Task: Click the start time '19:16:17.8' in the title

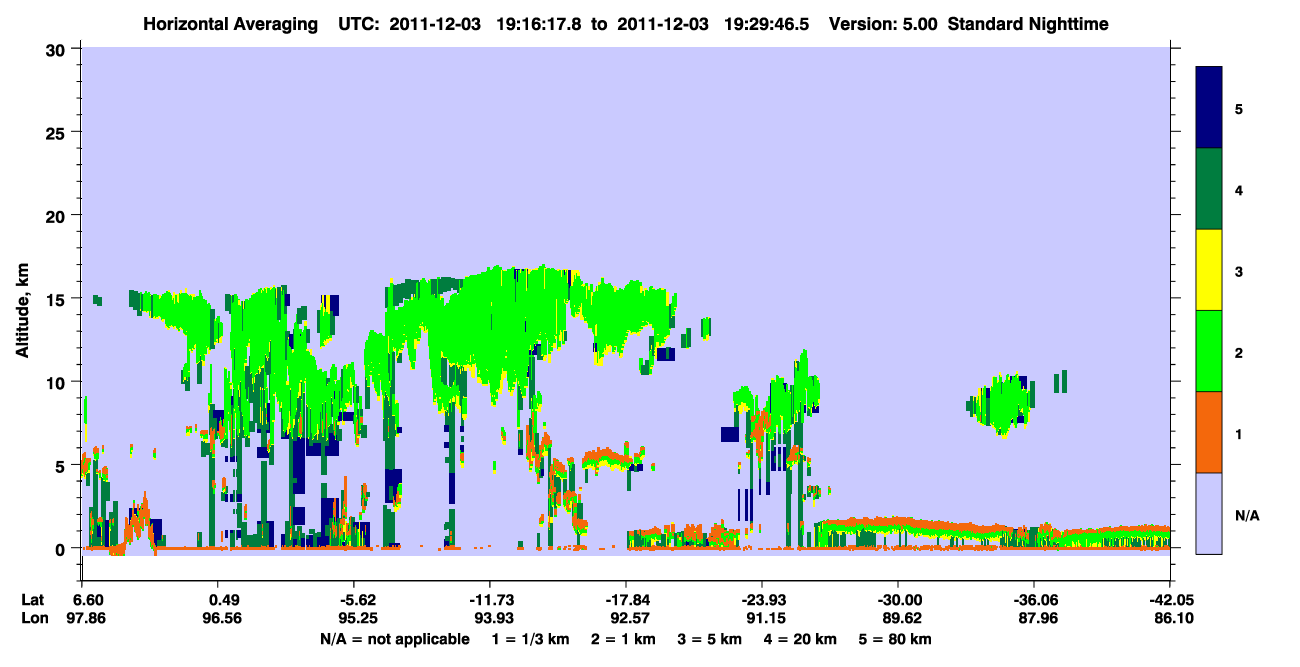Action: click(x=542, y=23)
